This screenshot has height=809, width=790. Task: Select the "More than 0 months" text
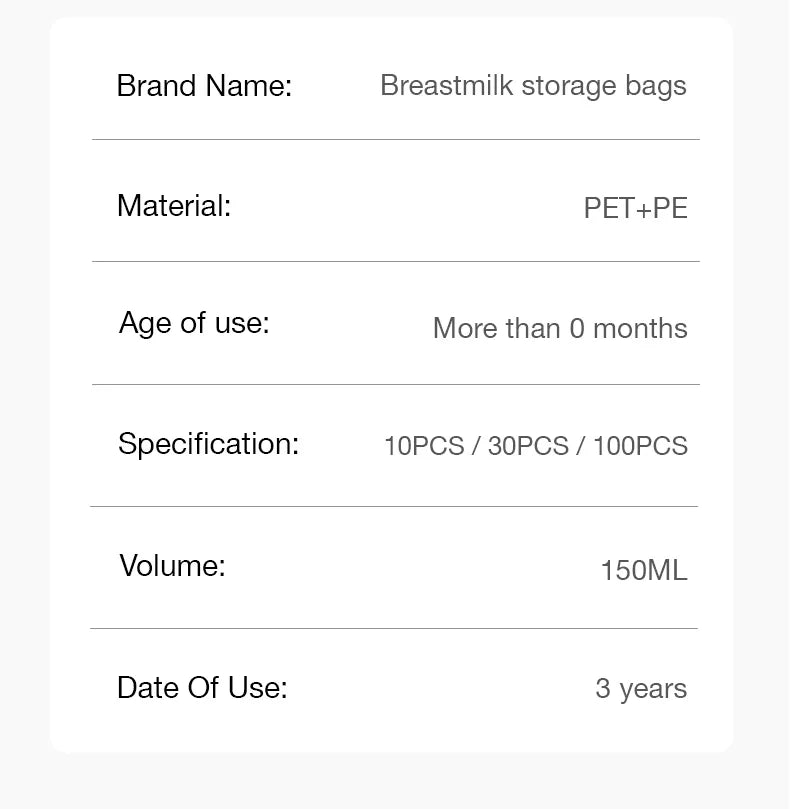point(560,329)
